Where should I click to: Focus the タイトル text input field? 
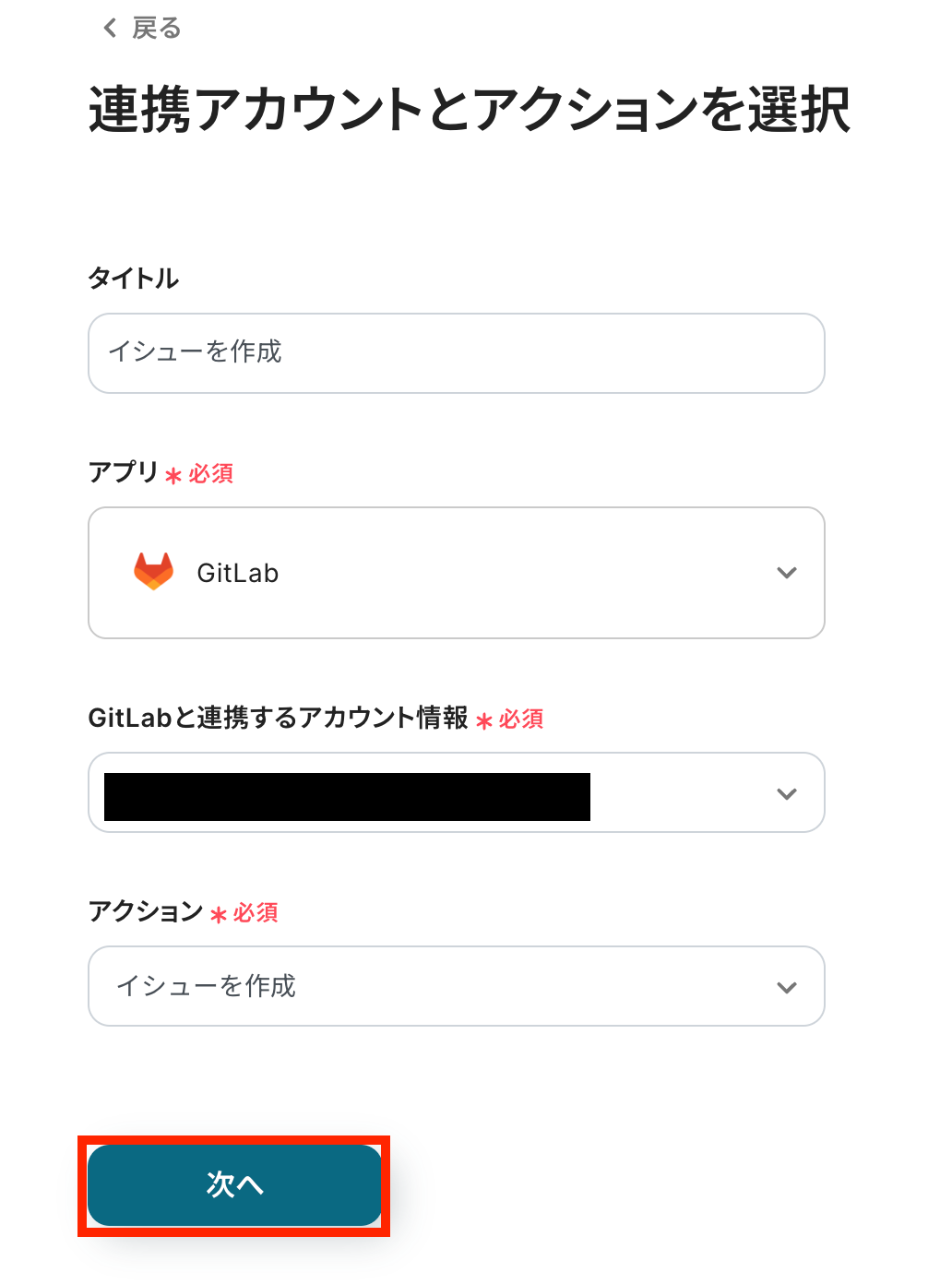click(456, 353)
